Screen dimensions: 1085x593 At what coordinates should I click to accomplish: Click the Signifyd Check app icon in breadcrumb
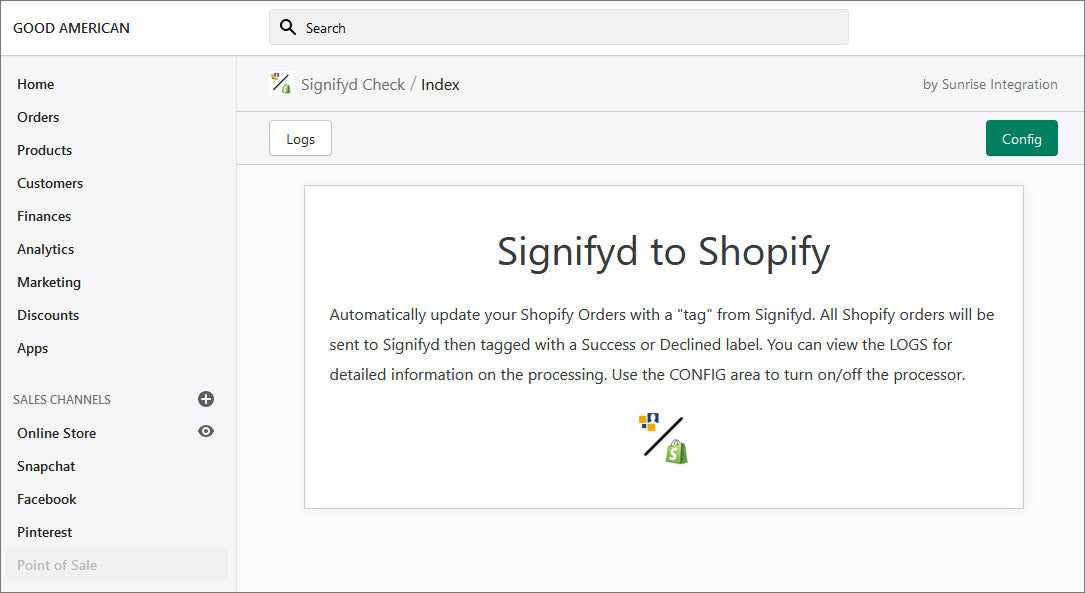[280, 84]
